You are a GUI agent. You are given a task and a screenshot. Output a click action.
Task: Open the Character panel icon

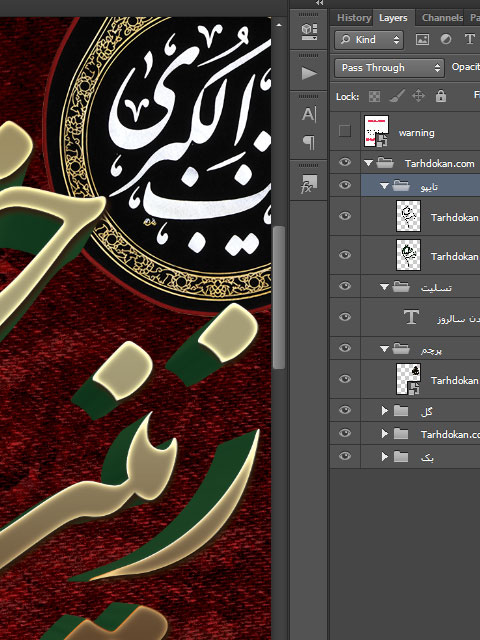(309, 114)
